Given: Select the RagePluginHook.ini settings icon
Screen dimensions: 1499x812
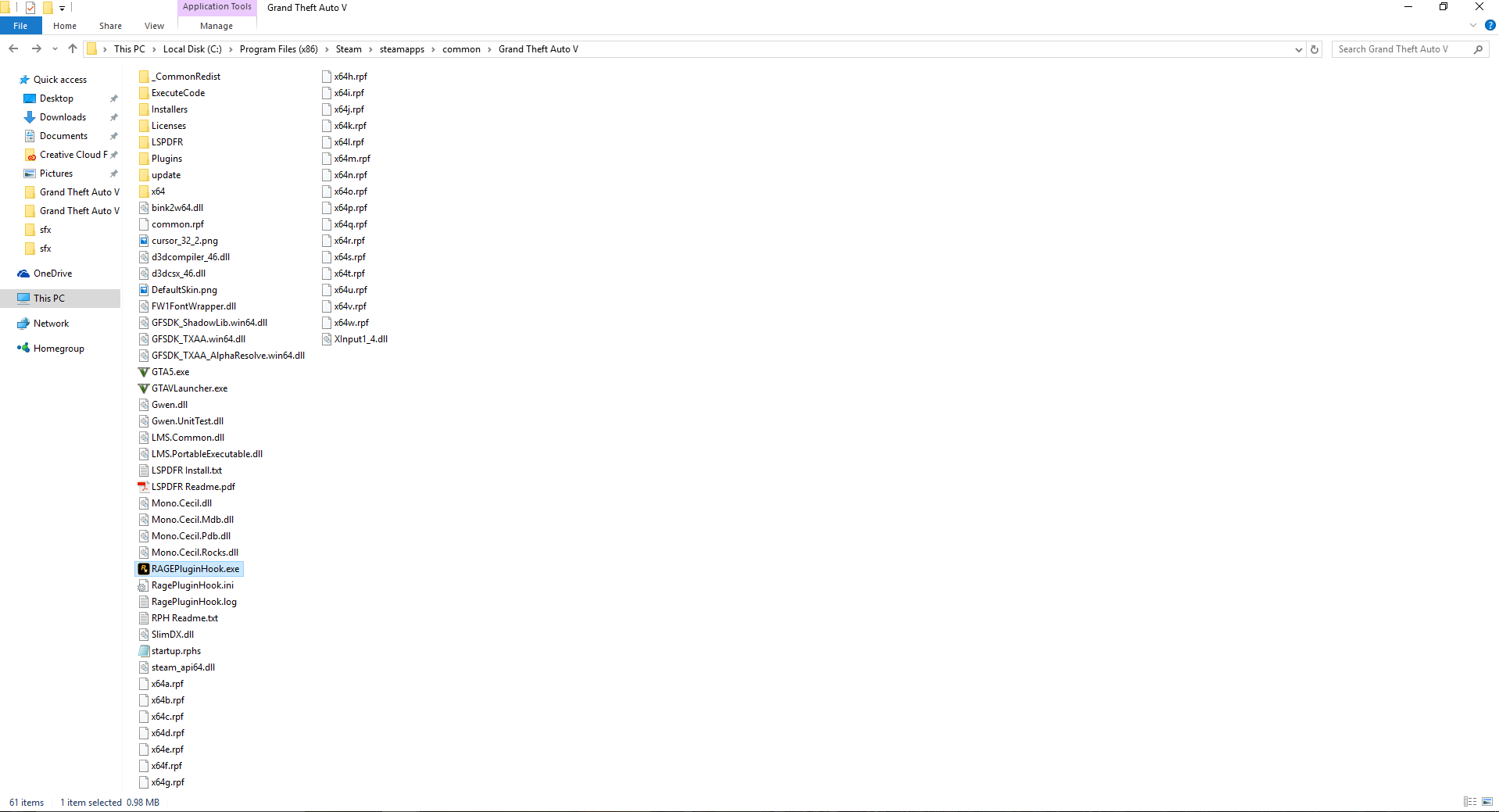Looking at the screenshot, I should click(x=144, y=585).
